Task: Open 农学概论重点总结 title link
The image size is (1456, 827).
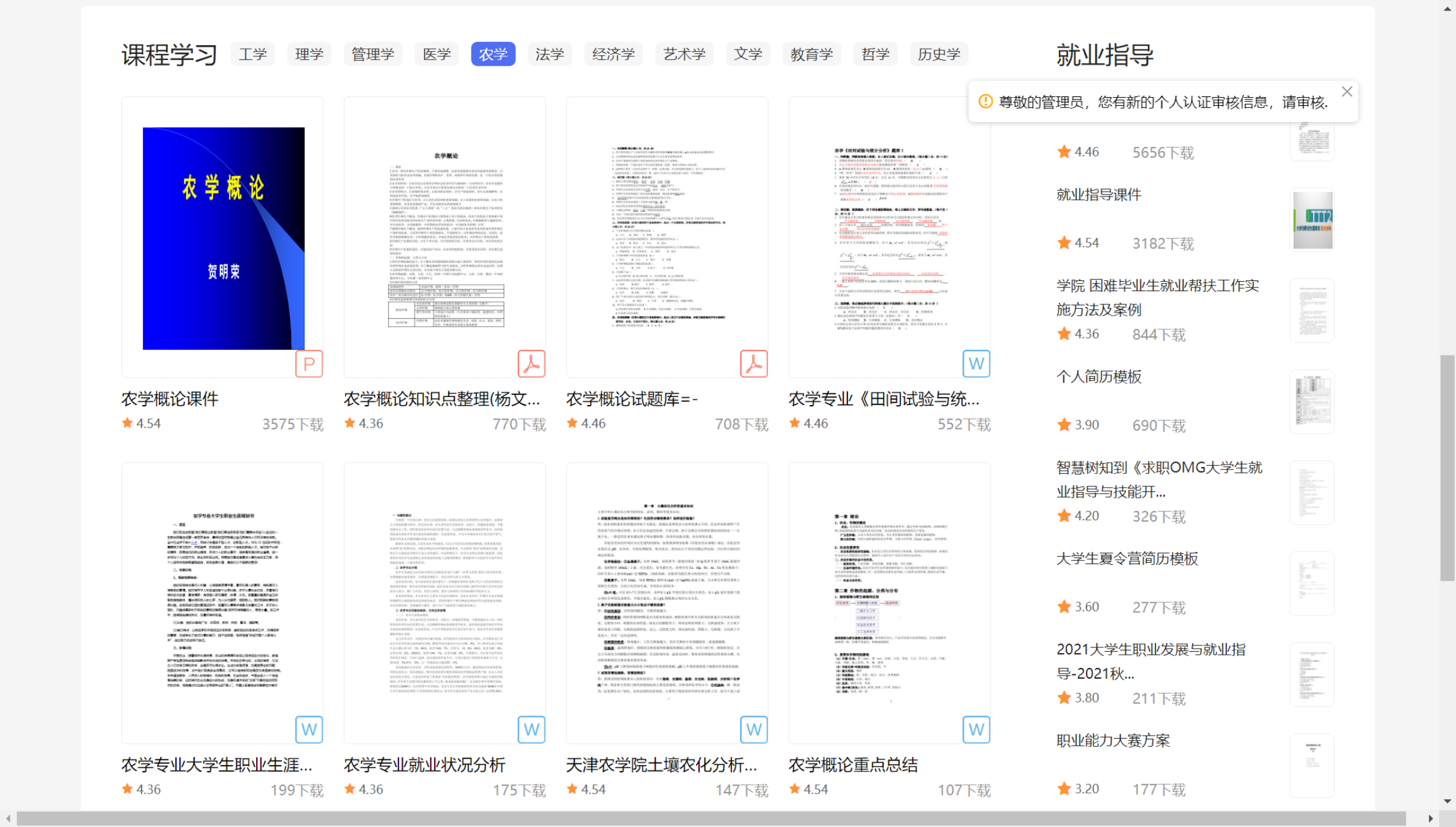Action: click(853, 764)
